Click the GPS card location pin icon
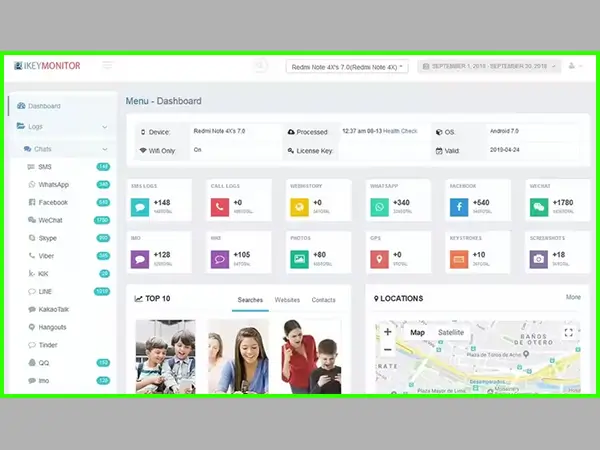Image resolution: width=600 pixels, height=450 pixels. coord(379,259)
